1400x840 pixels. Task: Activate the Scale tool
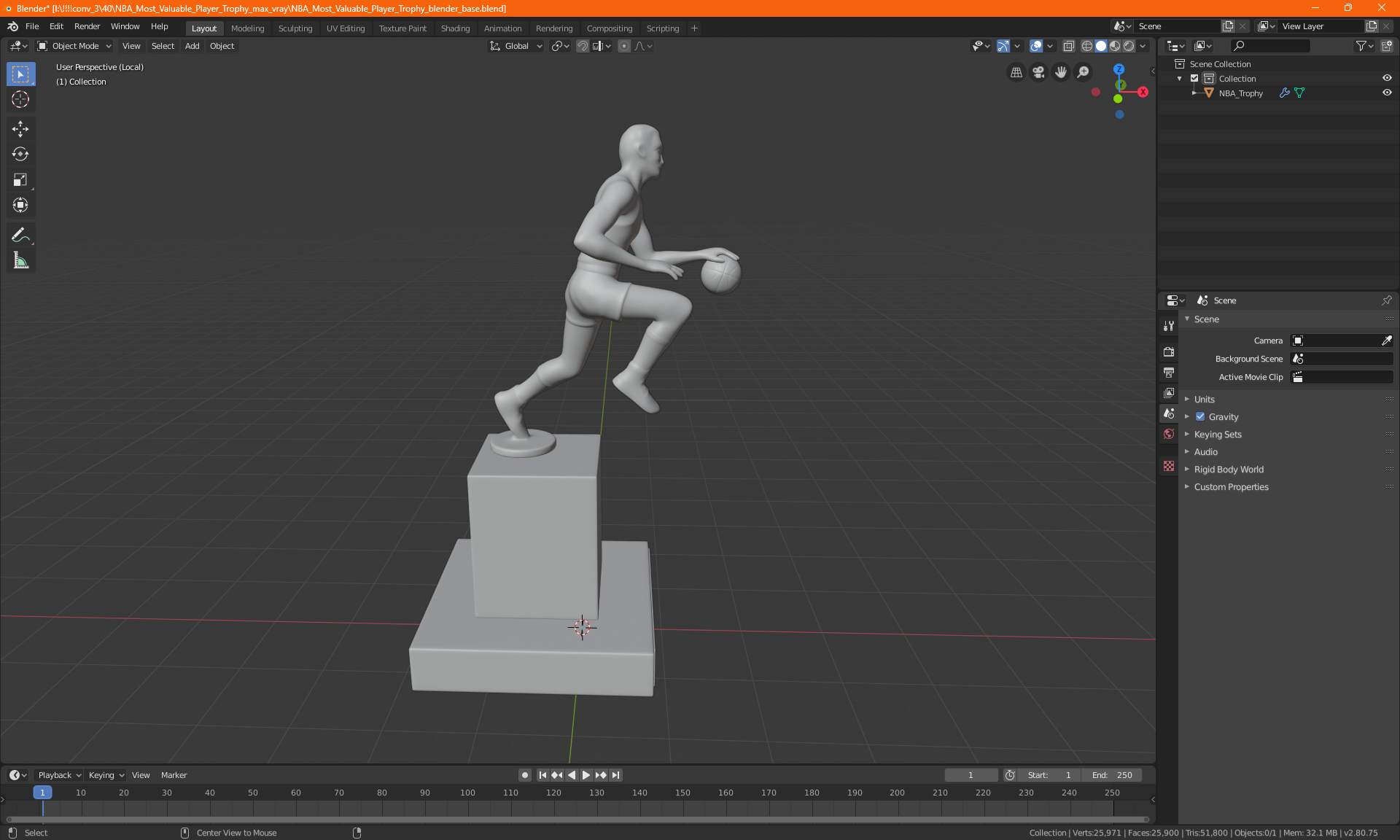(x=20, y=180)
